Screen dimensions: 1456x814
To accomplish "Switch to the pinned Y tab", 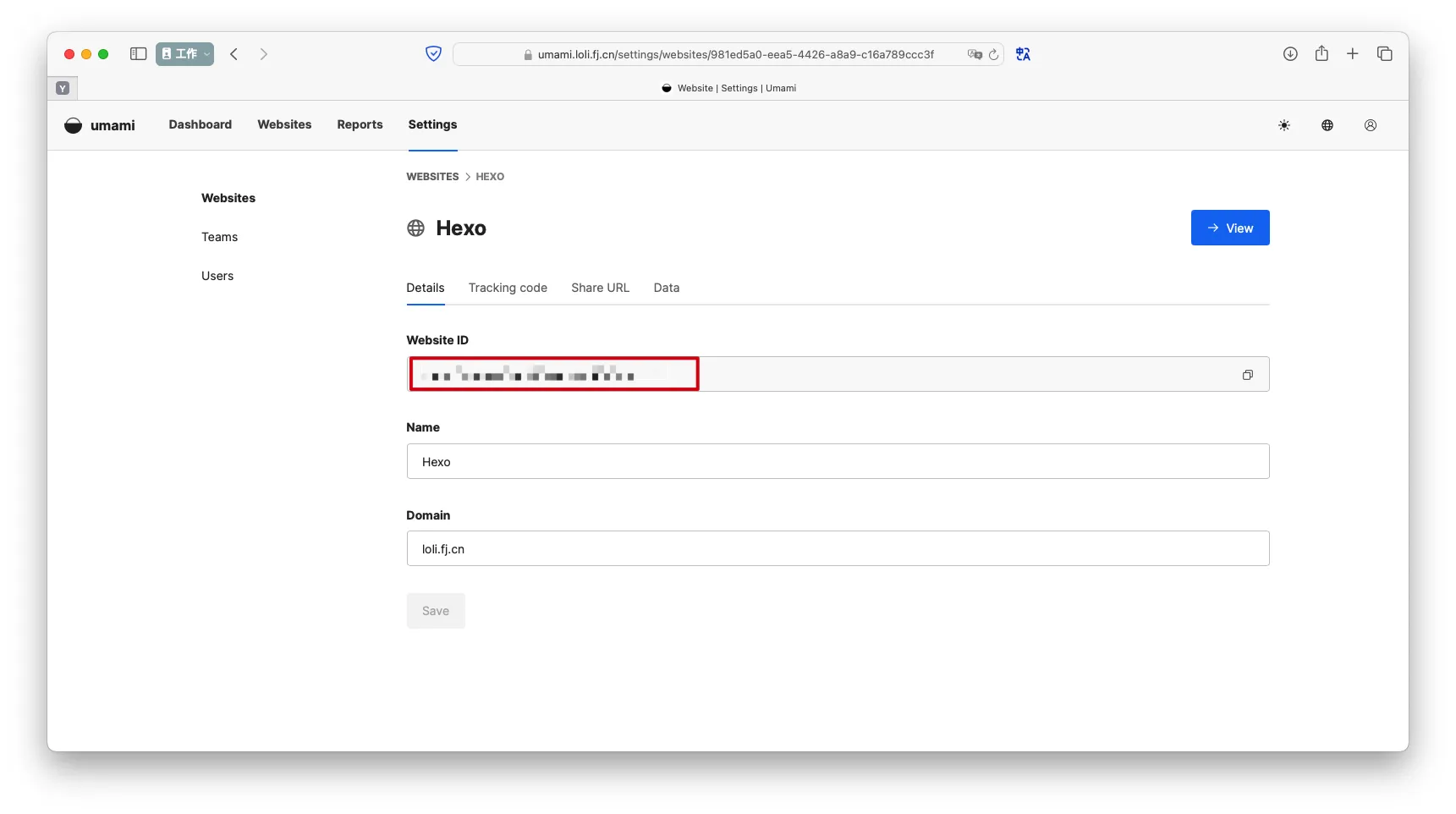I will [63, 88].
